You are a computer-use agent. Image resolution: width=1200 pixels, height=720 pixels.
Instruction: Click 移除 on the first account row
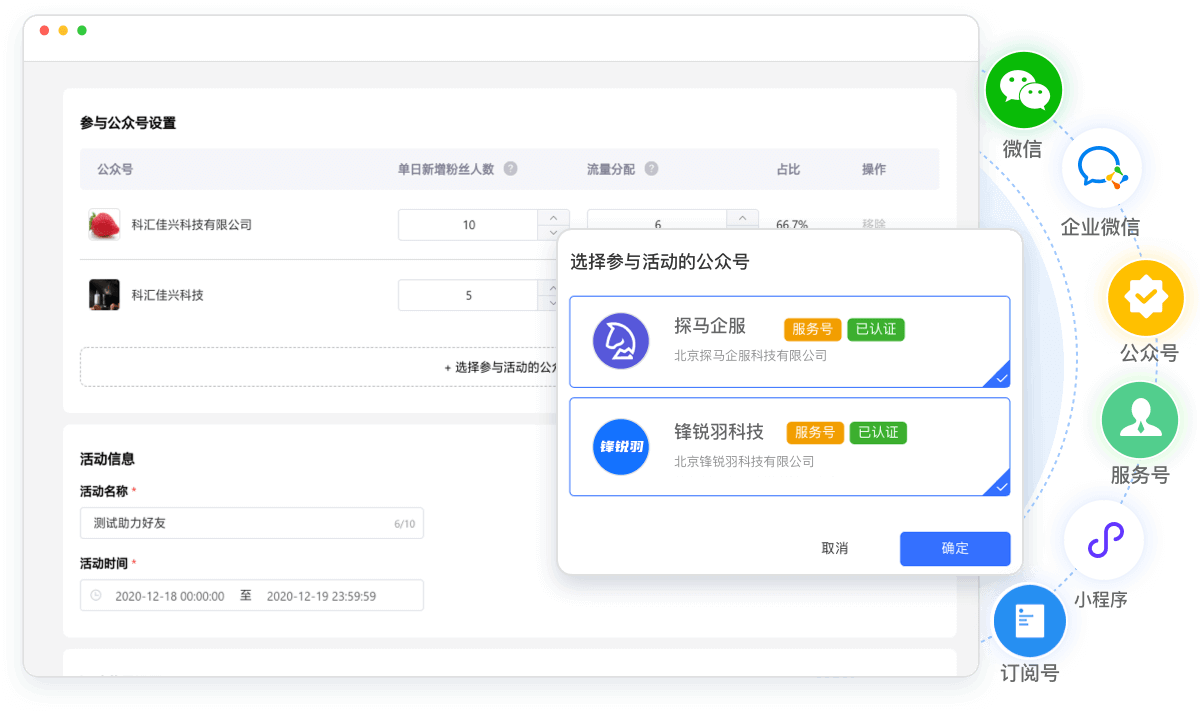click(x=874, y=225)
